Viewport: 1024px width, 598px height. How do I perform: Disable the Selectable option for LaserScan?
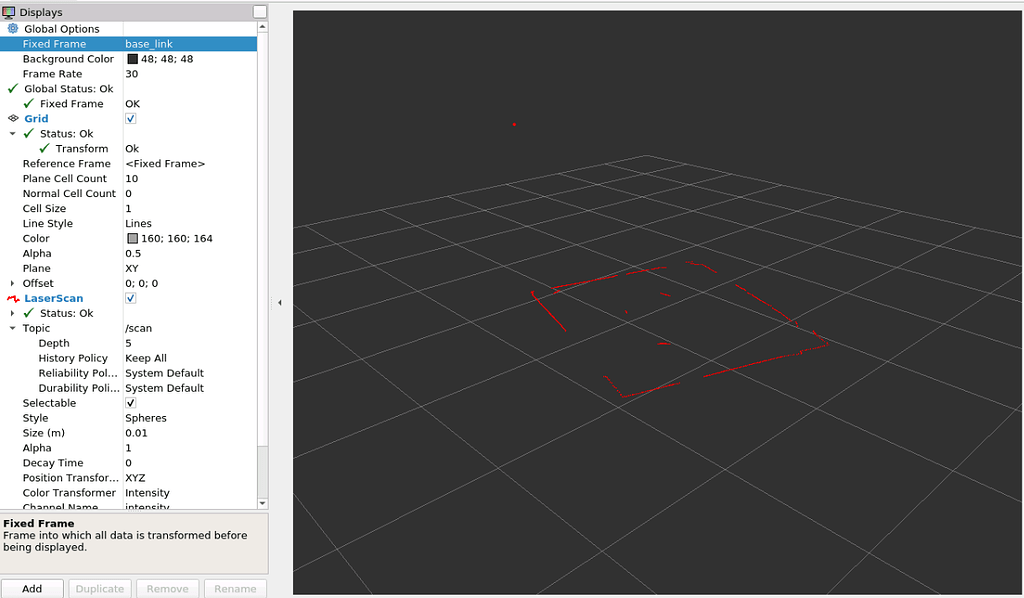[x=131, y=402]
